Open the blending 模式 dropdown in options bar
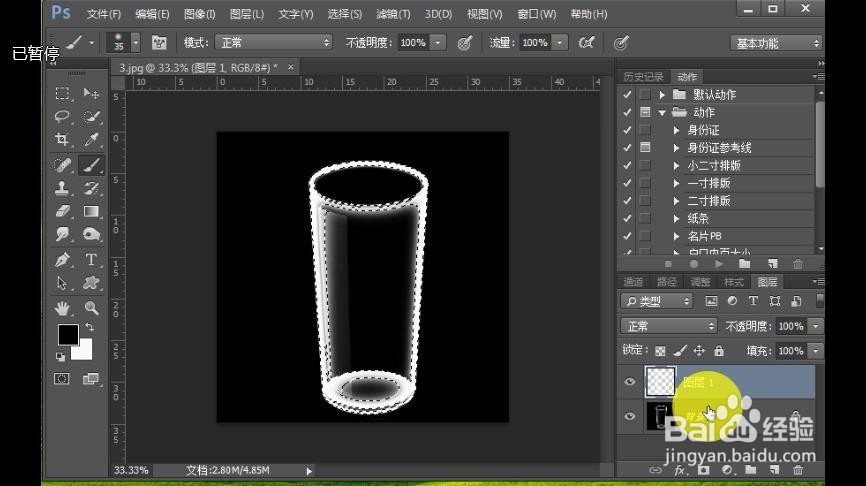 (x=274, y=43)
